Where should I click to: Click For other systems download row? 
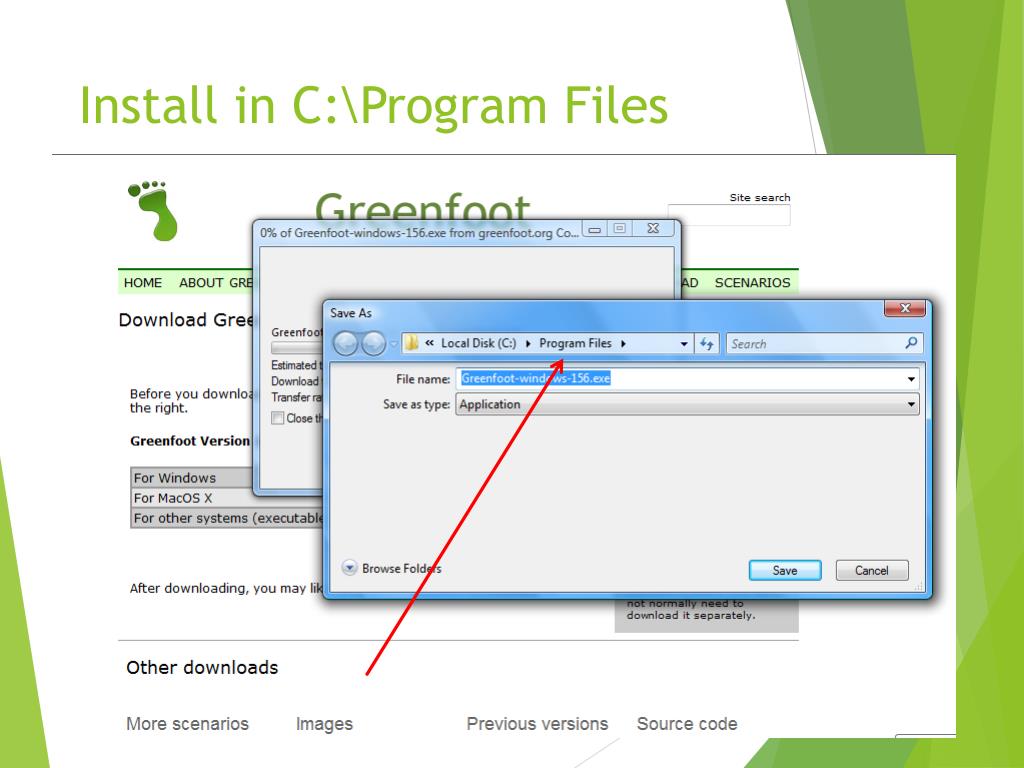pyautogui.click(x=227, y=518)
